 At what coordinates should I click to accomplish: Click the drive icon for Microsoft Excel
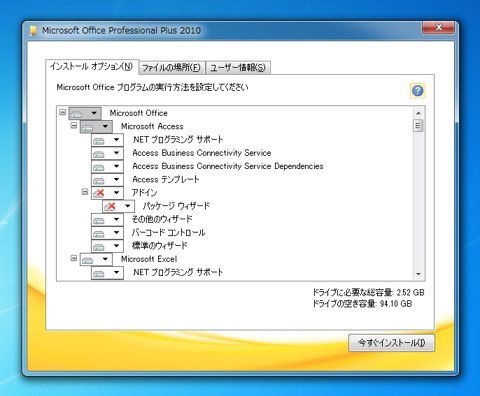coord(87,259)
